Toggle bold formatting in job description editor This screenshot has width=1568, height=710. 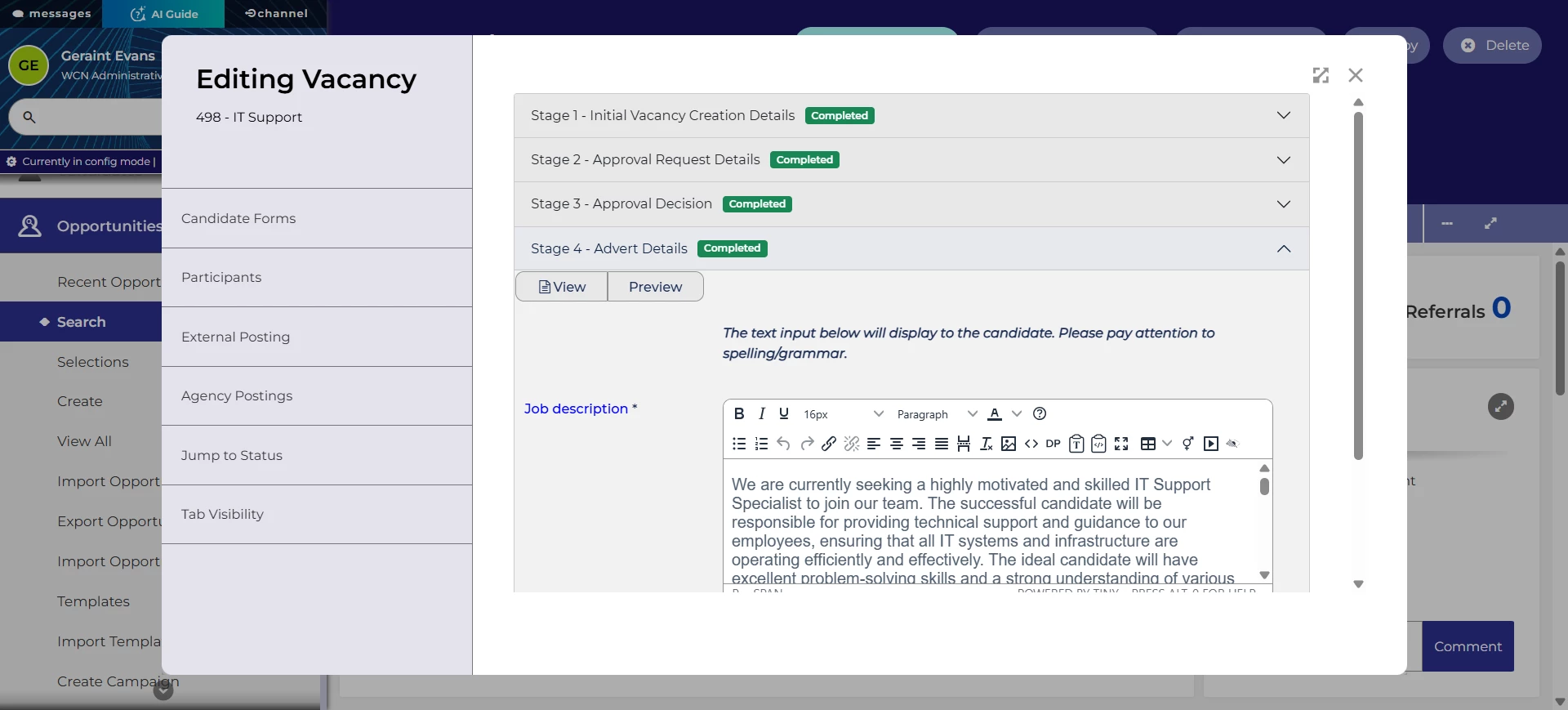tap(739, 413)
